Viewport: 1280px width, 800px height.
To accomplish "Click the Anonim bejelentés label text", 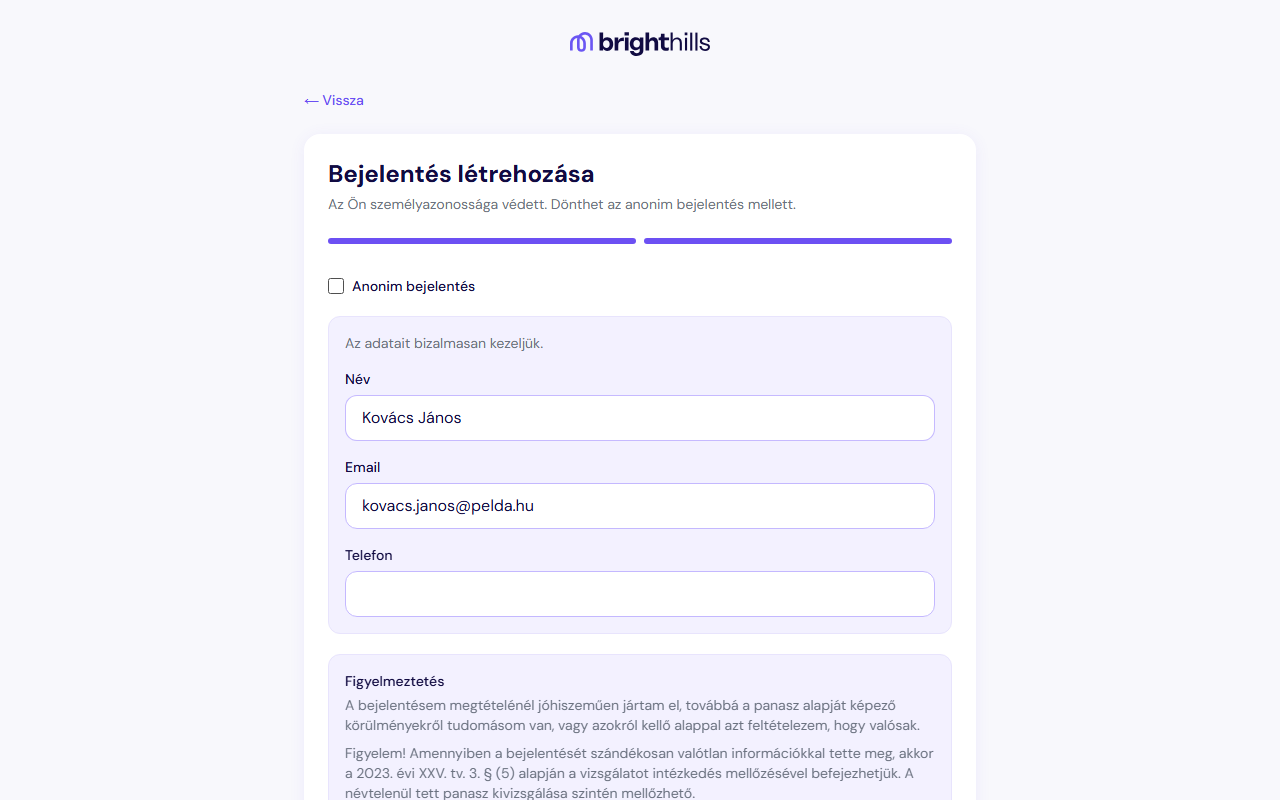I will pos(413,286).
